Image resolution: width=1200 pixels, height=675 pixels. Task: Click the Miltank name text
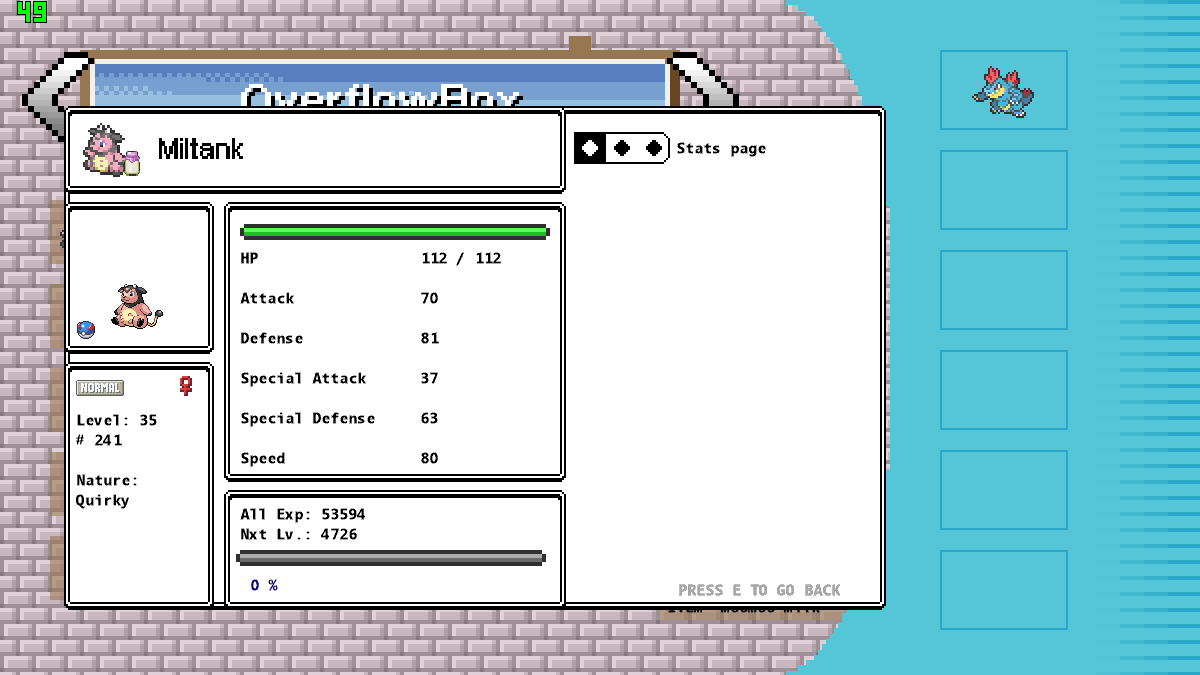tap(200, 150)
